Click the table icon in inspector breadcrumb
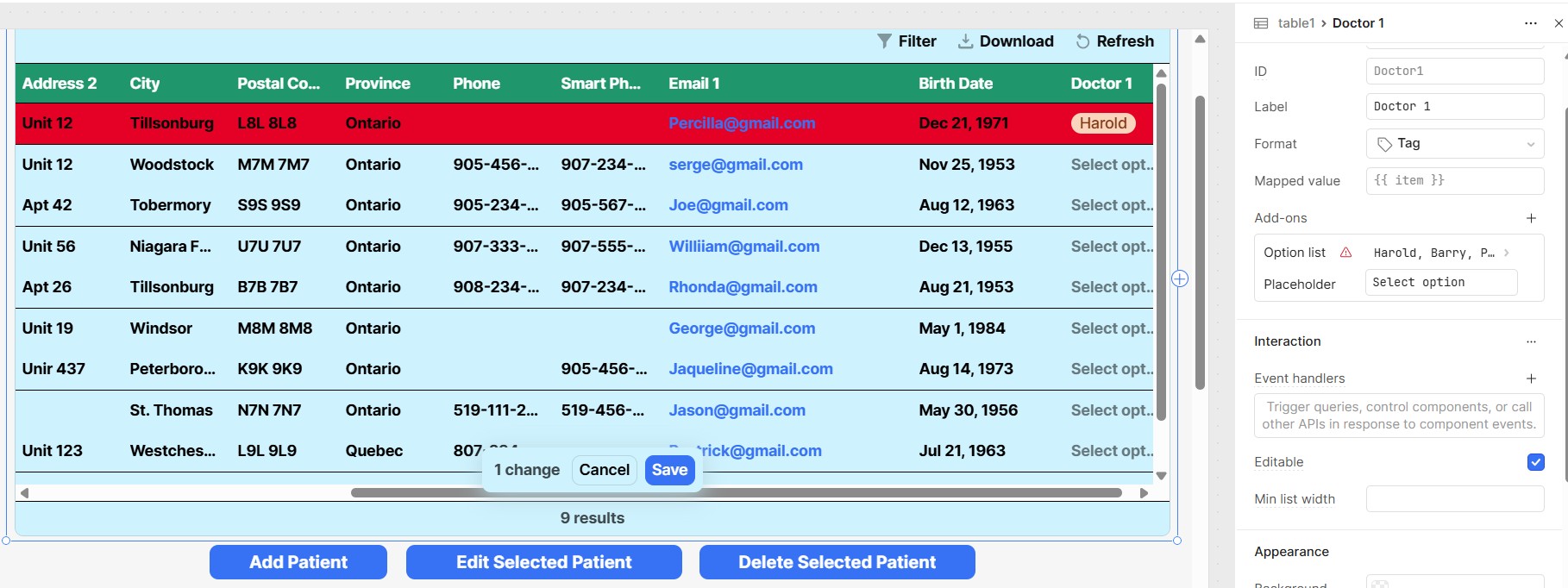 (x=1261, y=23)
